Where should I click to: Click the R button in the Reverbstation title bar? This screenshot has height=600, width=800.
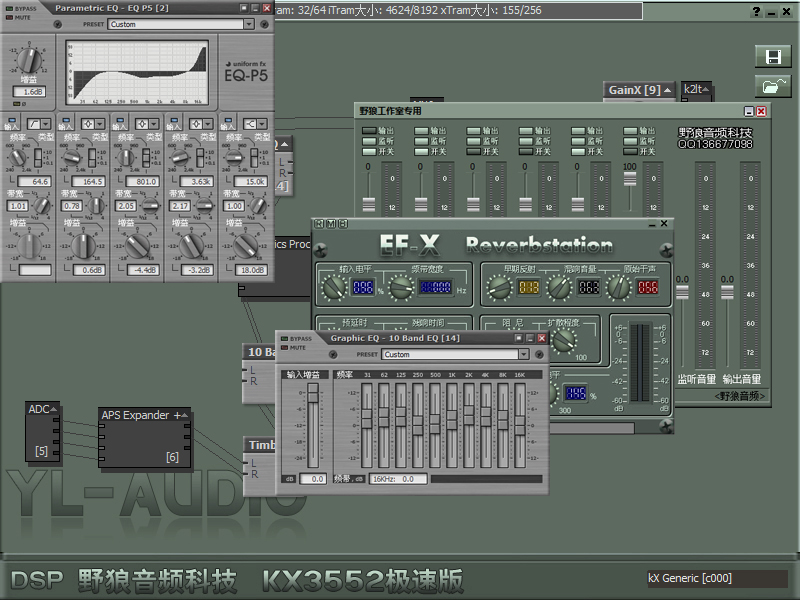(319, 223)
